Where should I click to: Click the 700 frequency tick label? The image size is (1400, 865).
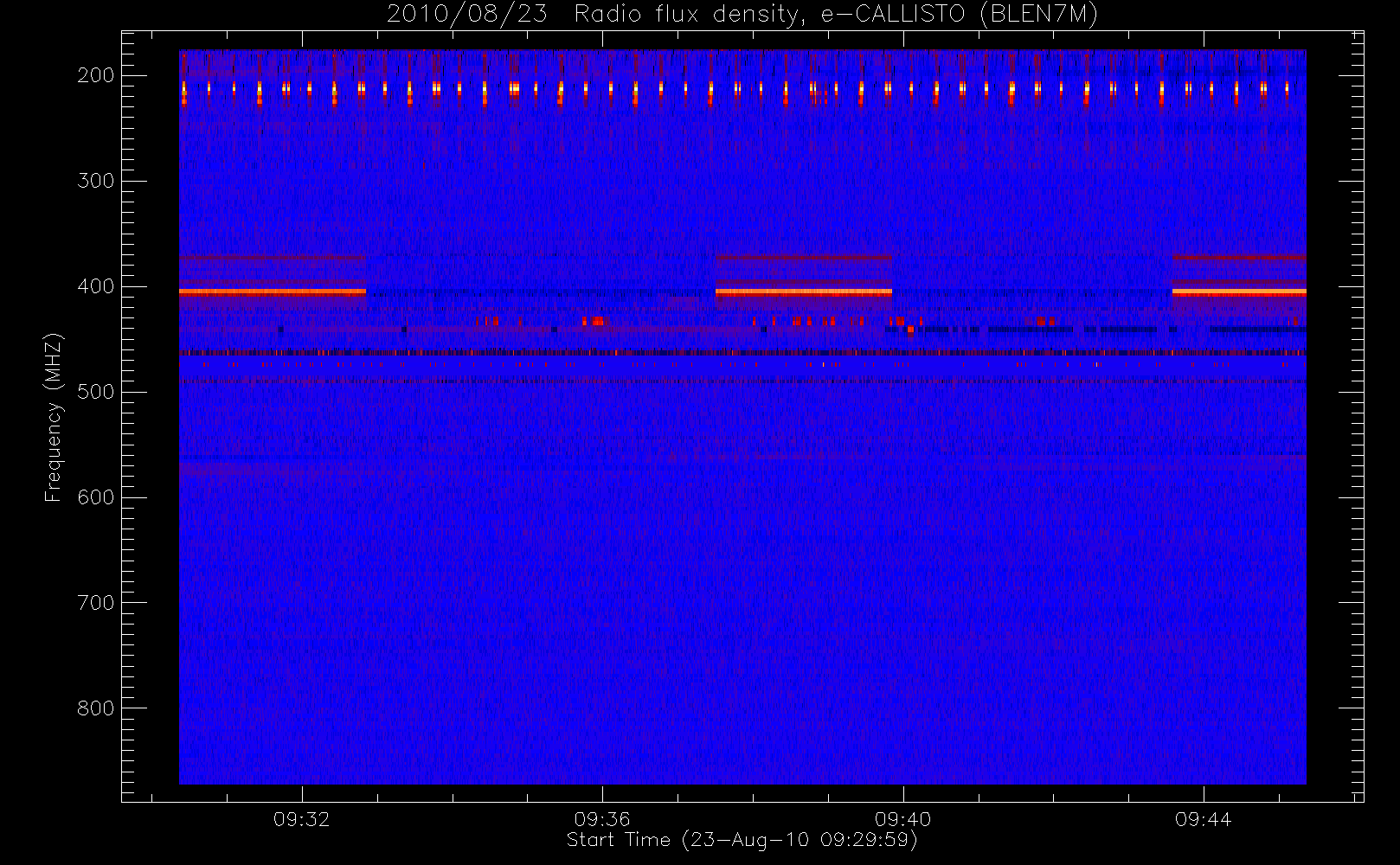pos(96,603)
